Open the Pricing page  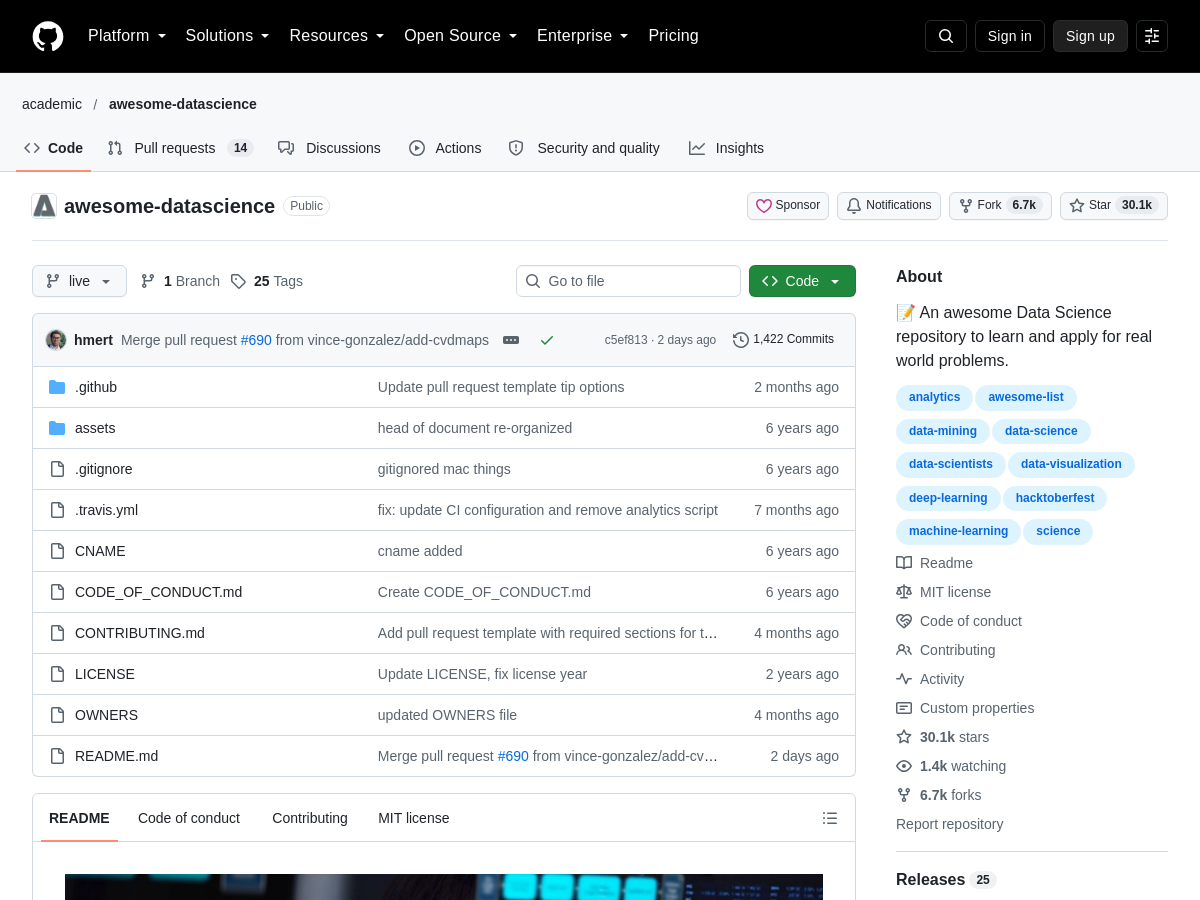pos(673,36)
